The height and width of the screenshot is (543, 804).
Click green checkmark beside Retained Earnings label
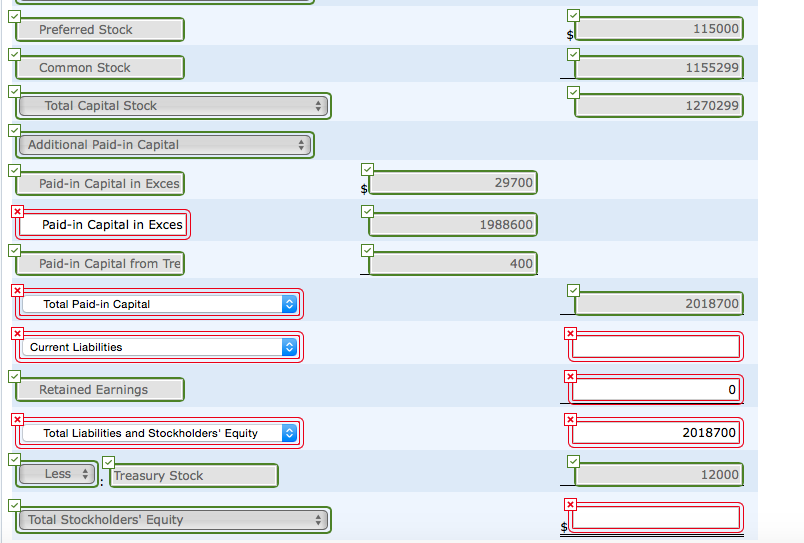[14, 376]
